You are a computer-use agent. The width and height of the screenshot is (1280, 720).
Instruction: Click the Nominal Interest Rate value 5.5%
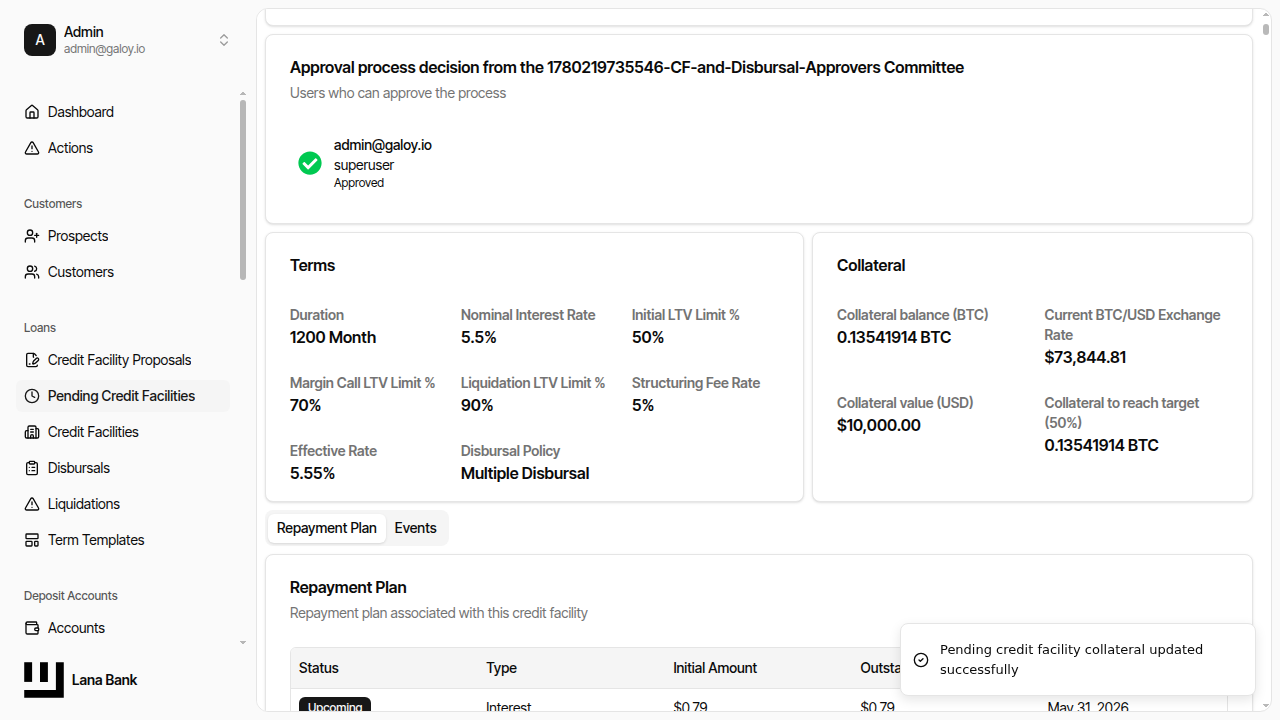pyautogui.click(x=479, y=338)
